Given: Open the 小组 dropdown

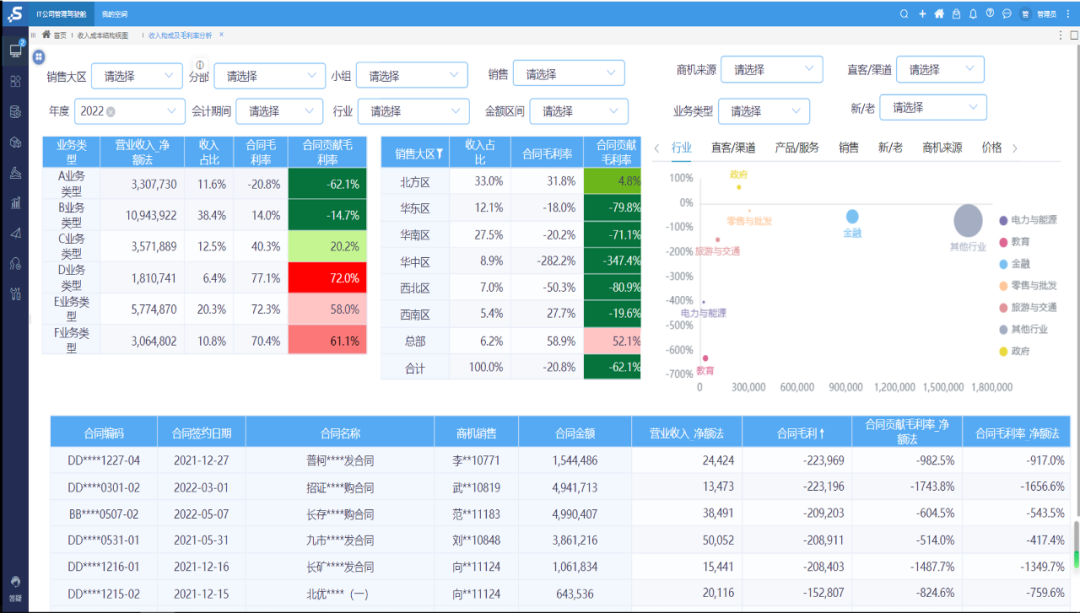Looking at the screenshot, I should 412,76.
